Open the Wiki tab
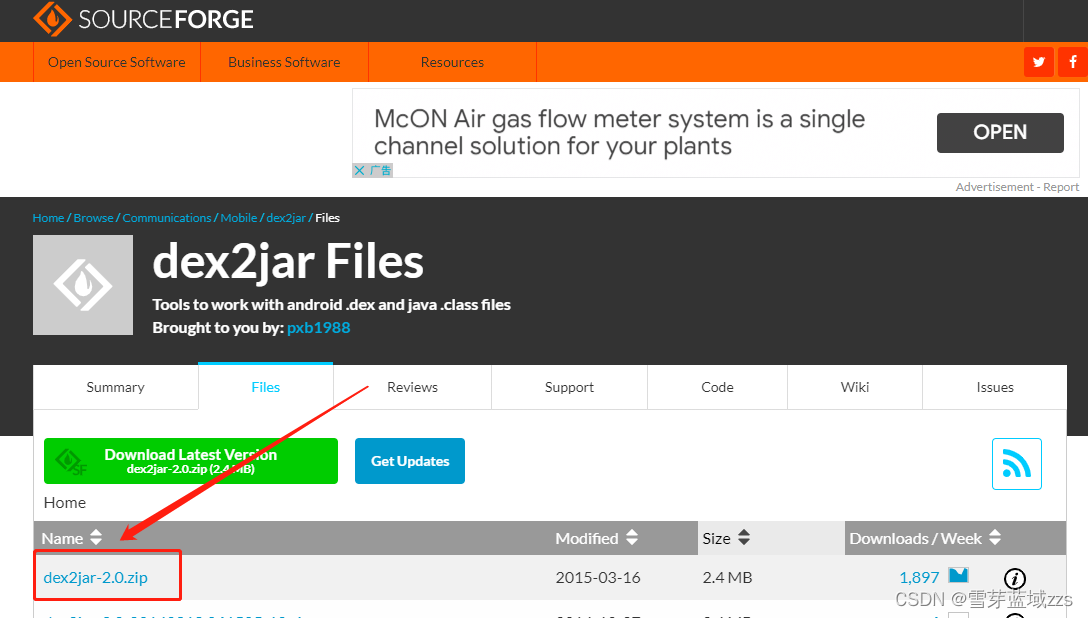Image resolution: width=1088 pixels, height=618 pixels. 855,387
